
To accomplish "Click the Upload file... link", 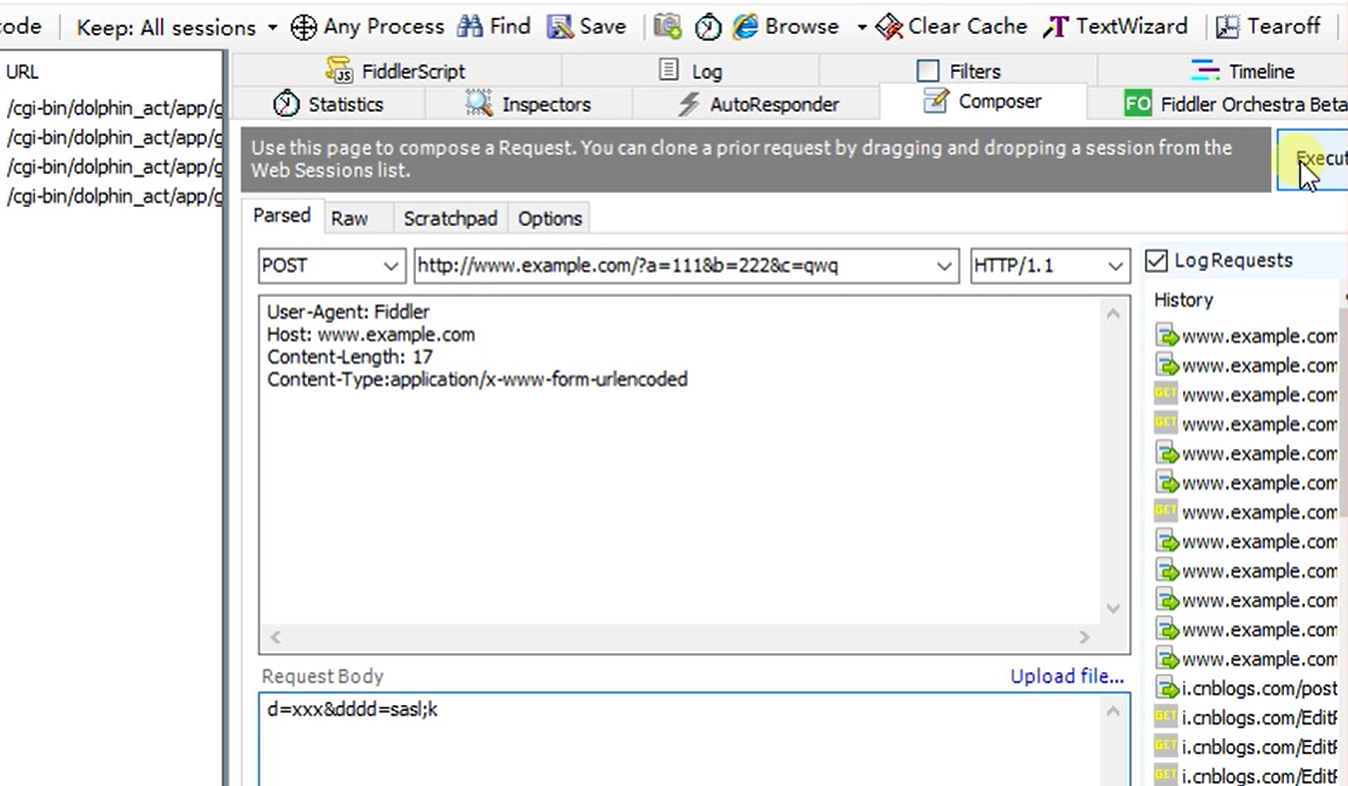I will point(1066,676).
